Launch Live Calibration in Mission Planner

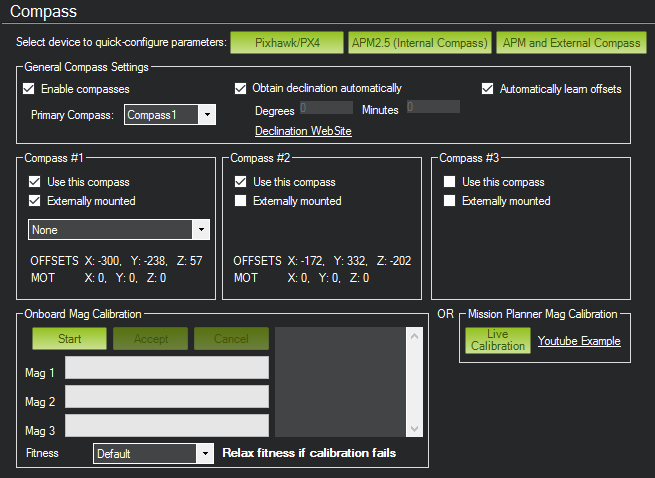click(x=498, y=340)
